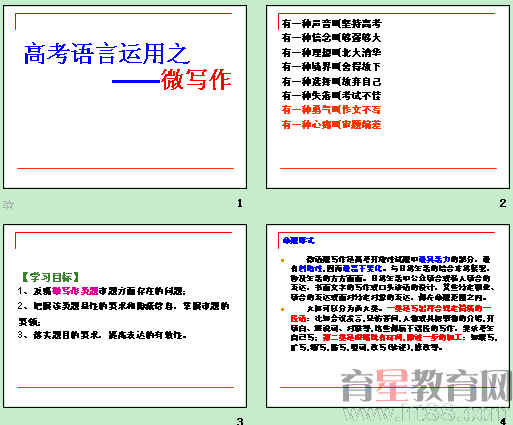Click the page number 2 below second slide
513x425 pixels.
503,203
